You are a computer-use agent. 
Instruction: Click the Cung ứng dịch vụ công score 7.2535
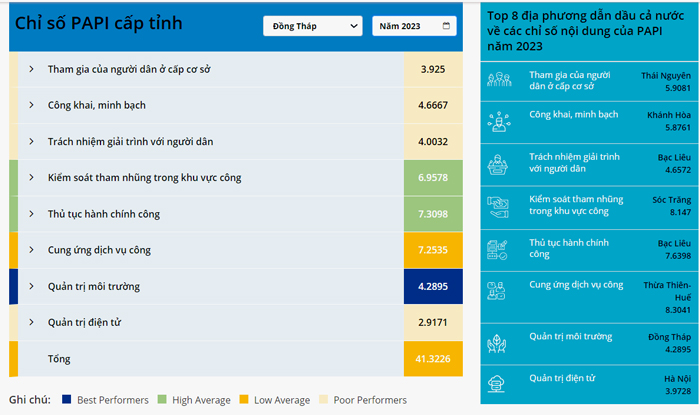pyautogui.click(x=433, y=250)
